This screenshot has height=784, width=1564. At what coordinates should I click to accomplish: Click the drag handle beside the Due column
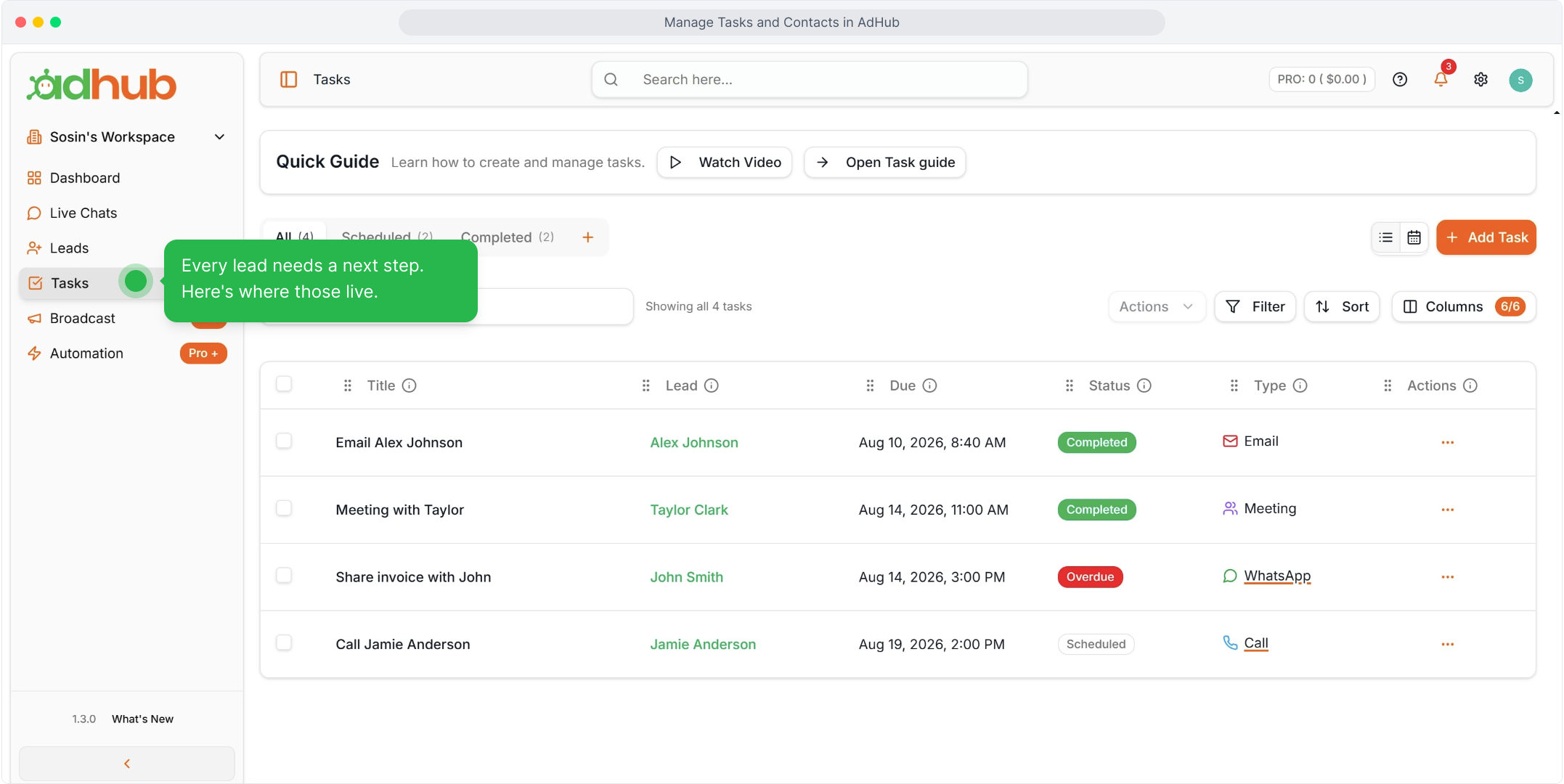(870, 385)
